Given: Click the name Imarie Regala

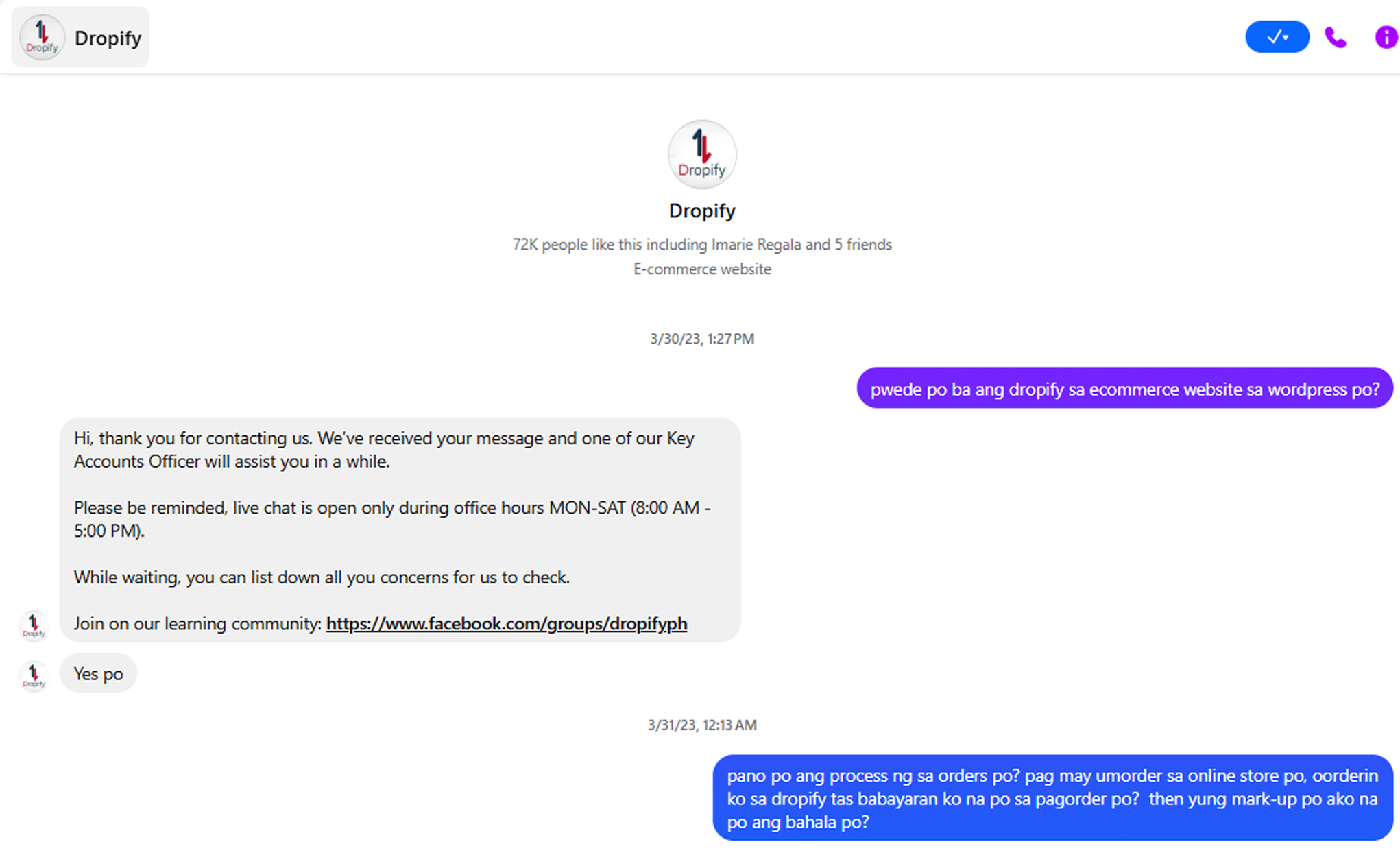Looking at the screenshot, I should pyautogui.click(x=756, y=245).
